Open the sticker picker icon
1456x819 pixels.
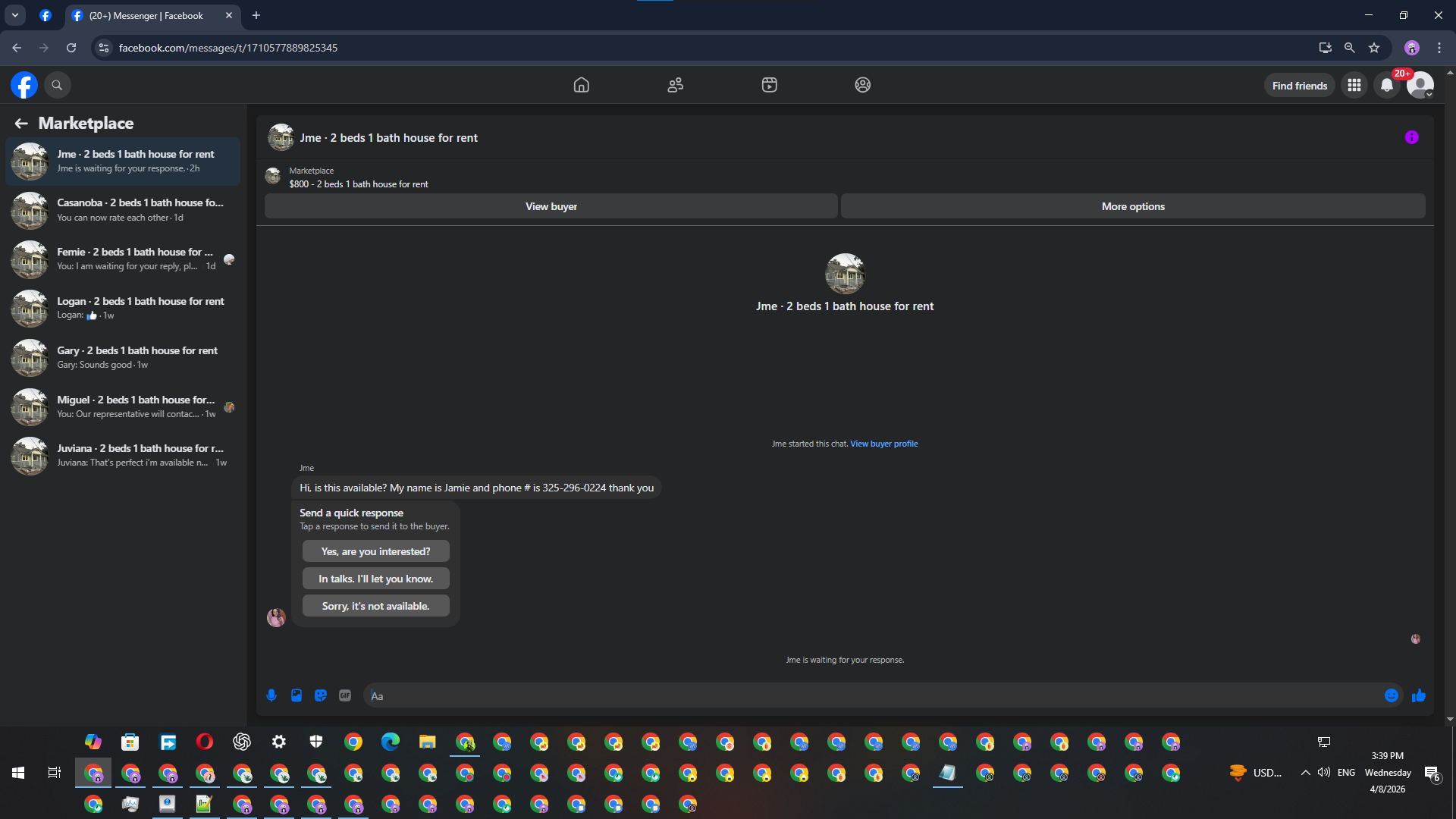click(x=321, y=695)
